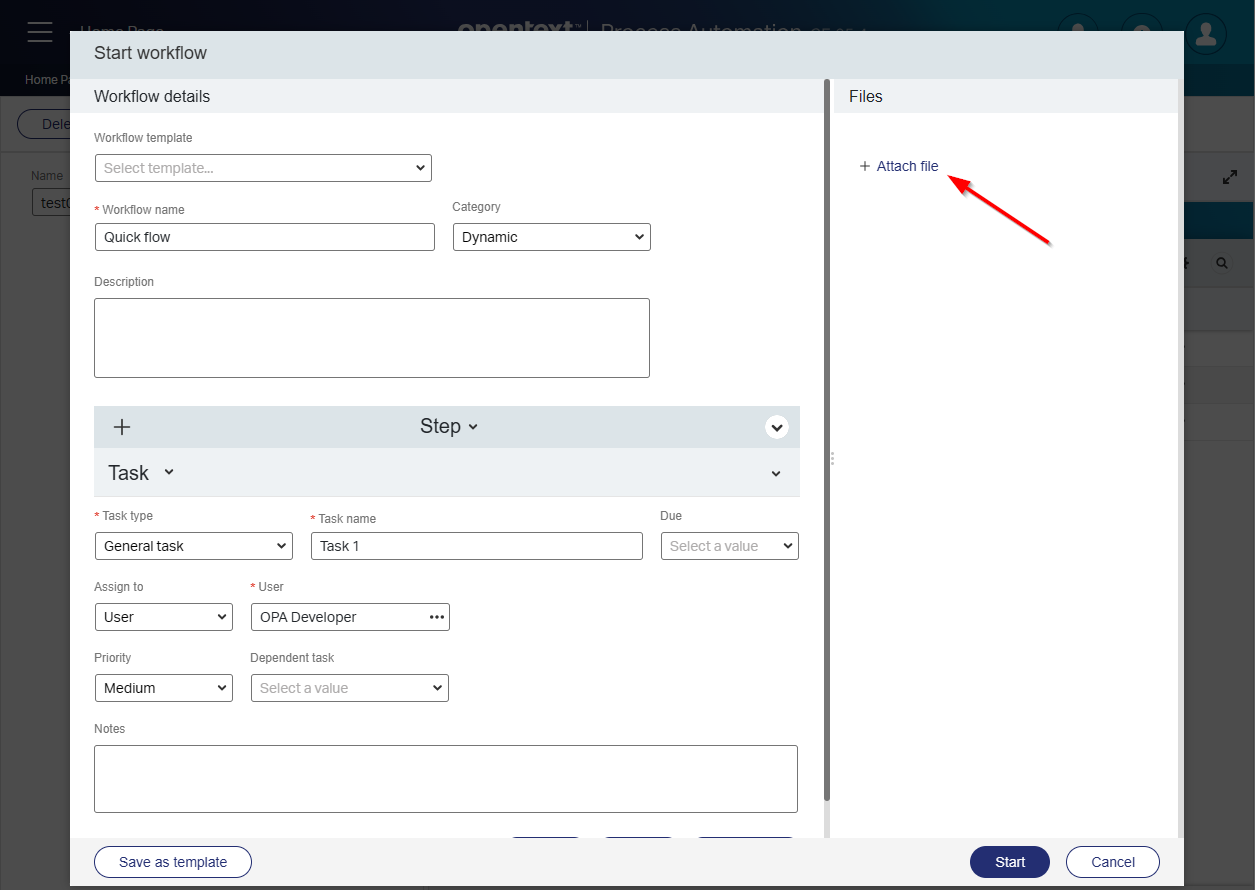Screen dimensions: 1255x890
Task: Open the Category dropdown set to Dynamic
Action: pyautogui.click(x=551, y=237)
